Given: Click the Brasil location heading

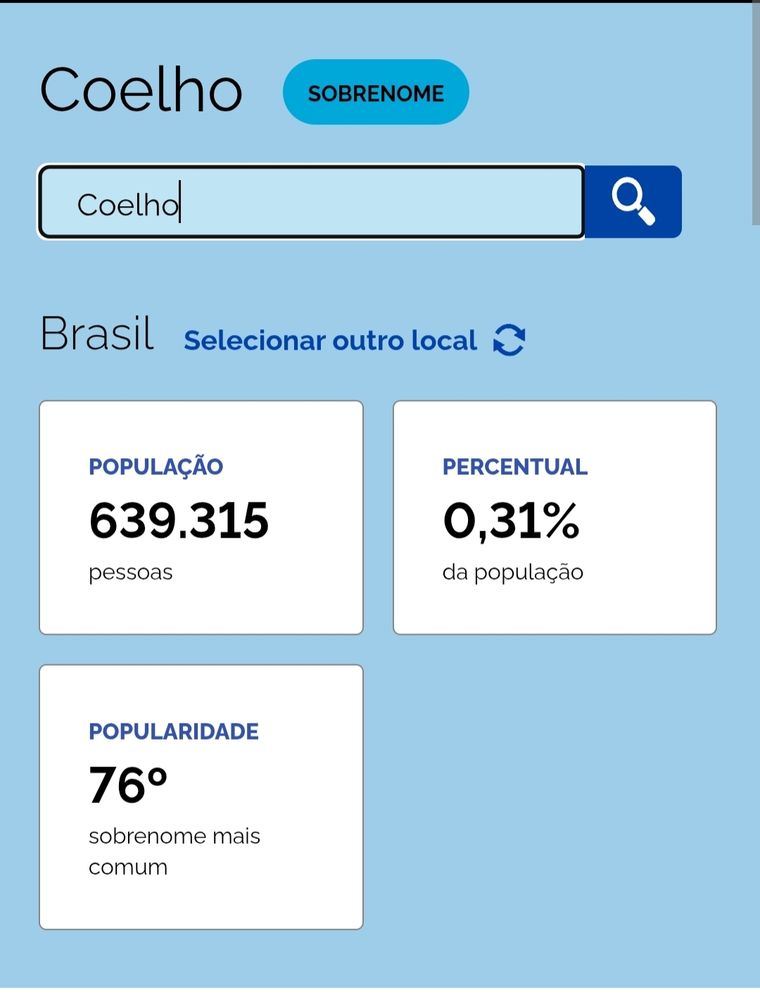Looking at the screenshot, I should click(97, 334).
